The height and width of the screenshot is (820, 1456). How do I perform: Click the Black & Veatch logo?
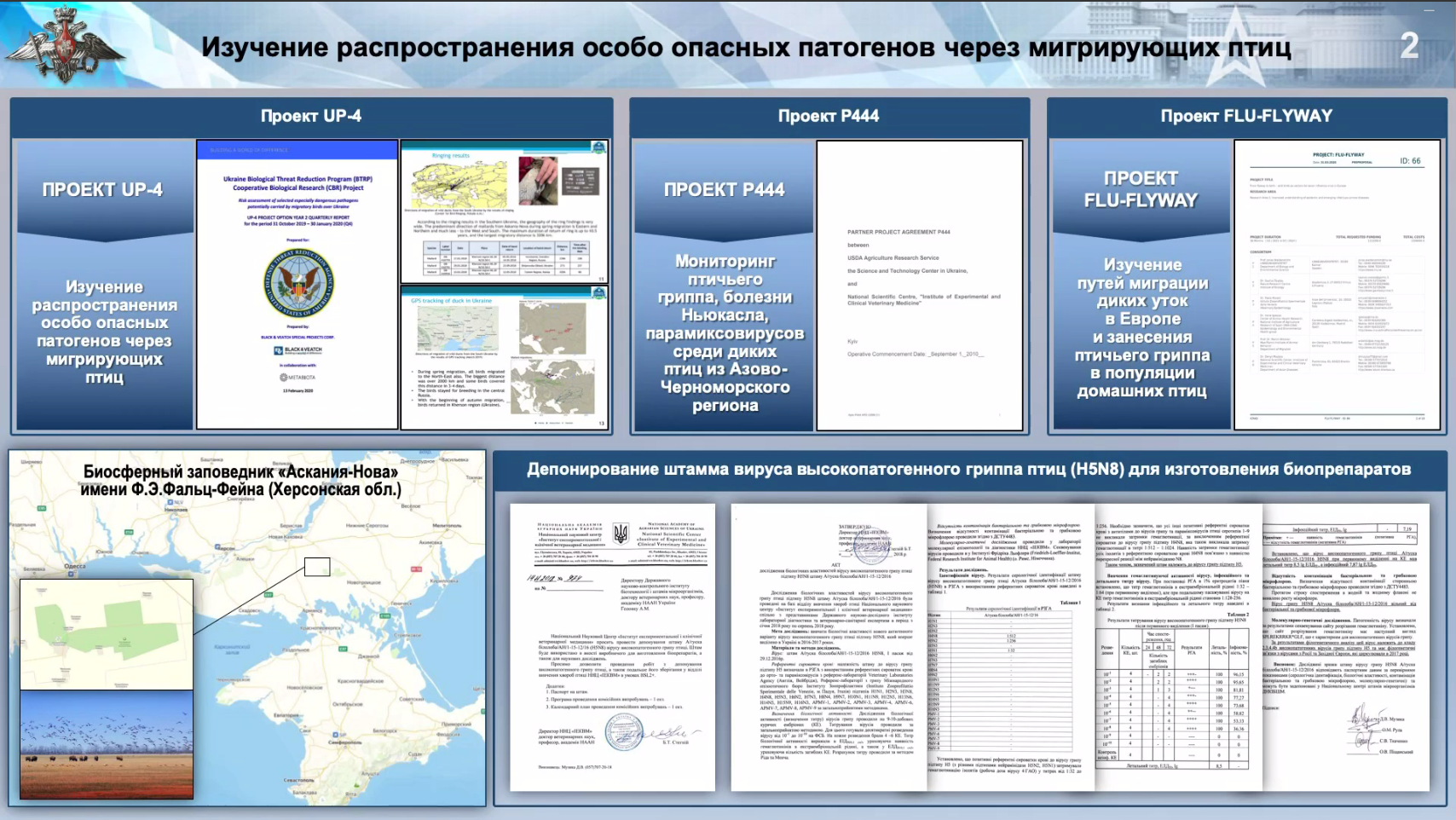(298, 349)
